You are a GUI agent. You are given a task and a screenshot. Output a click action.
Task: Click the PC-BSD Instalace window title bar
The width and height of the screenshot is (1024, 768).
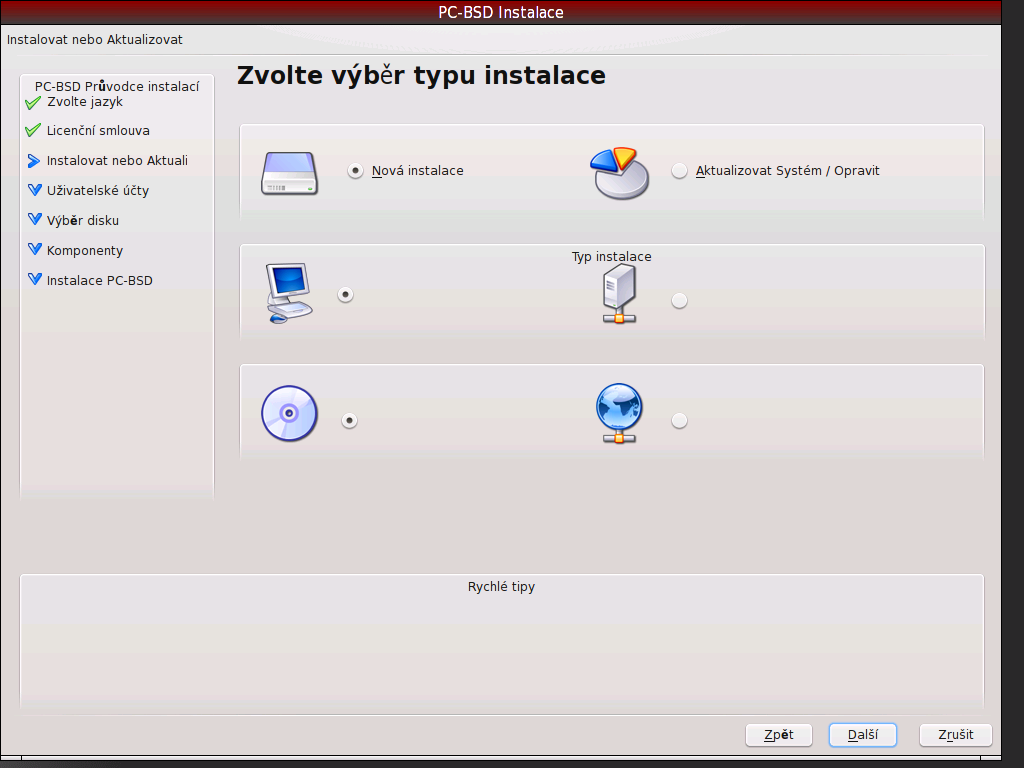tap(500, 12)
